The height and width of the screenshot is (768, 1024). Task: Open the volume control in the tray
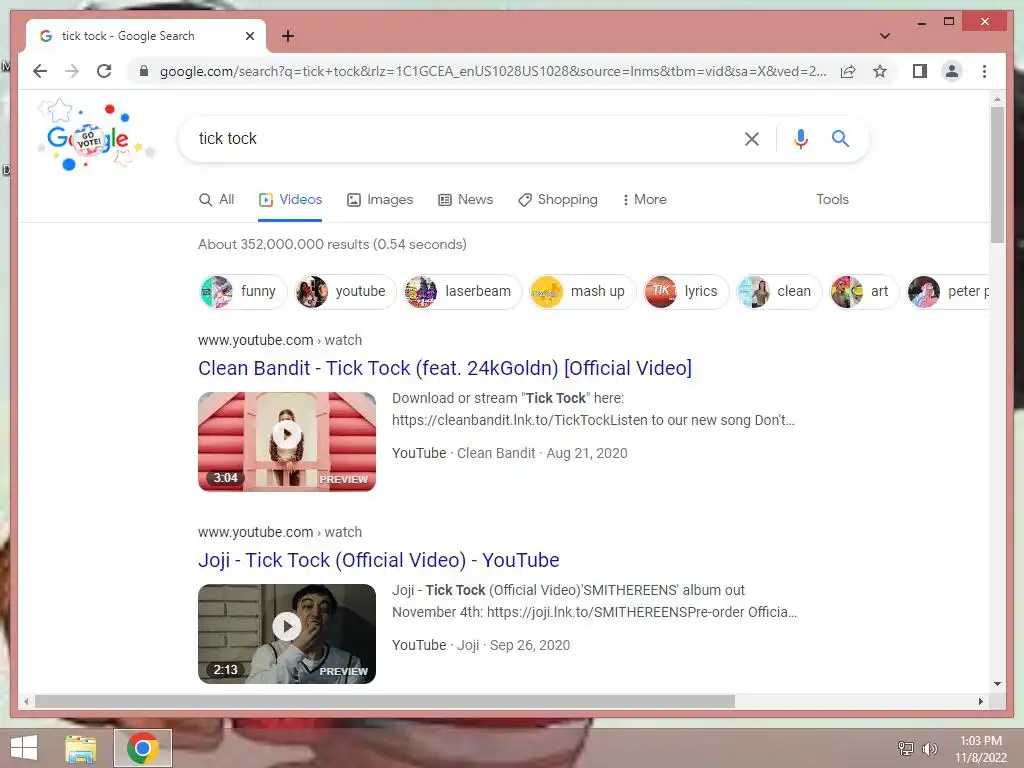click(929, 748)
